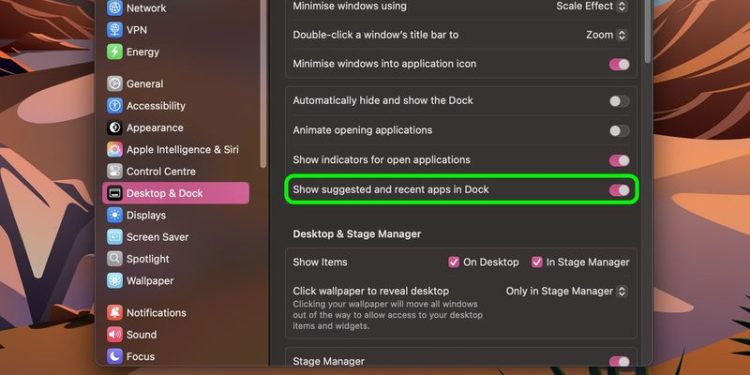Select Notifications label in the sidebar
This screenshot has width=750, height=375.
[x=156, y=313]
